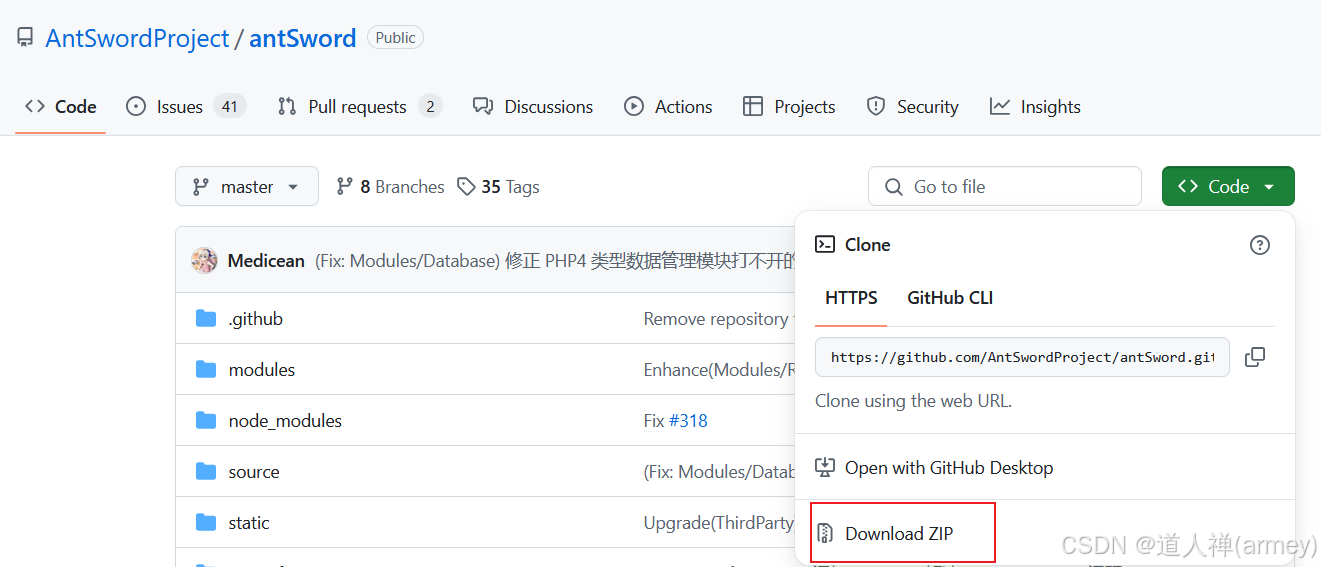Click the terminal icon beside Clone
This screenshot has height=567, width=1321.
coord(825,244)
